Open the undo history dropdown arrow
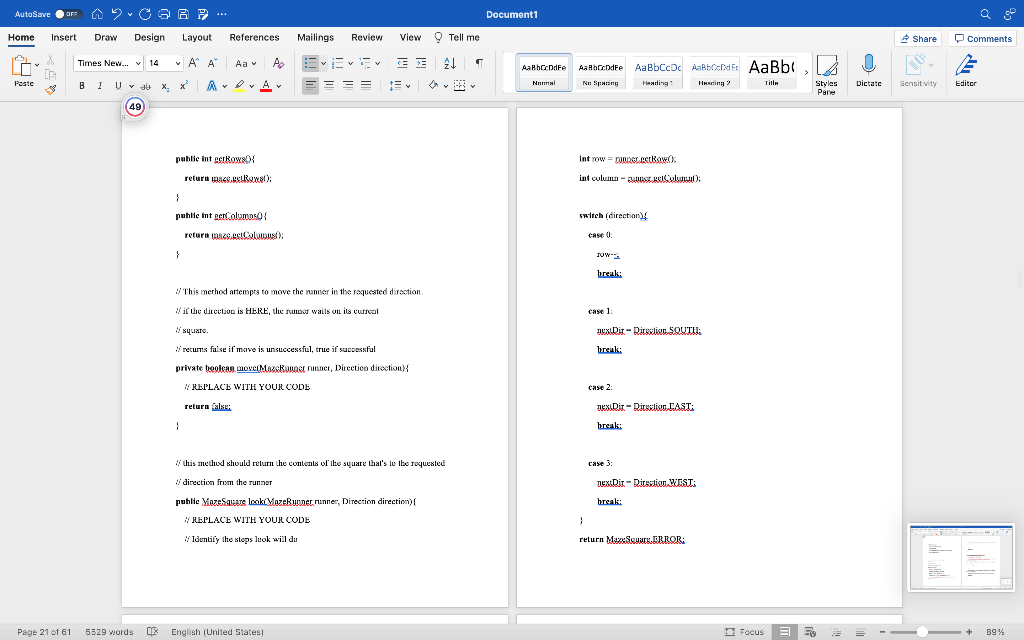Screen dimensions: 1024x640 (x=130, y=14)
